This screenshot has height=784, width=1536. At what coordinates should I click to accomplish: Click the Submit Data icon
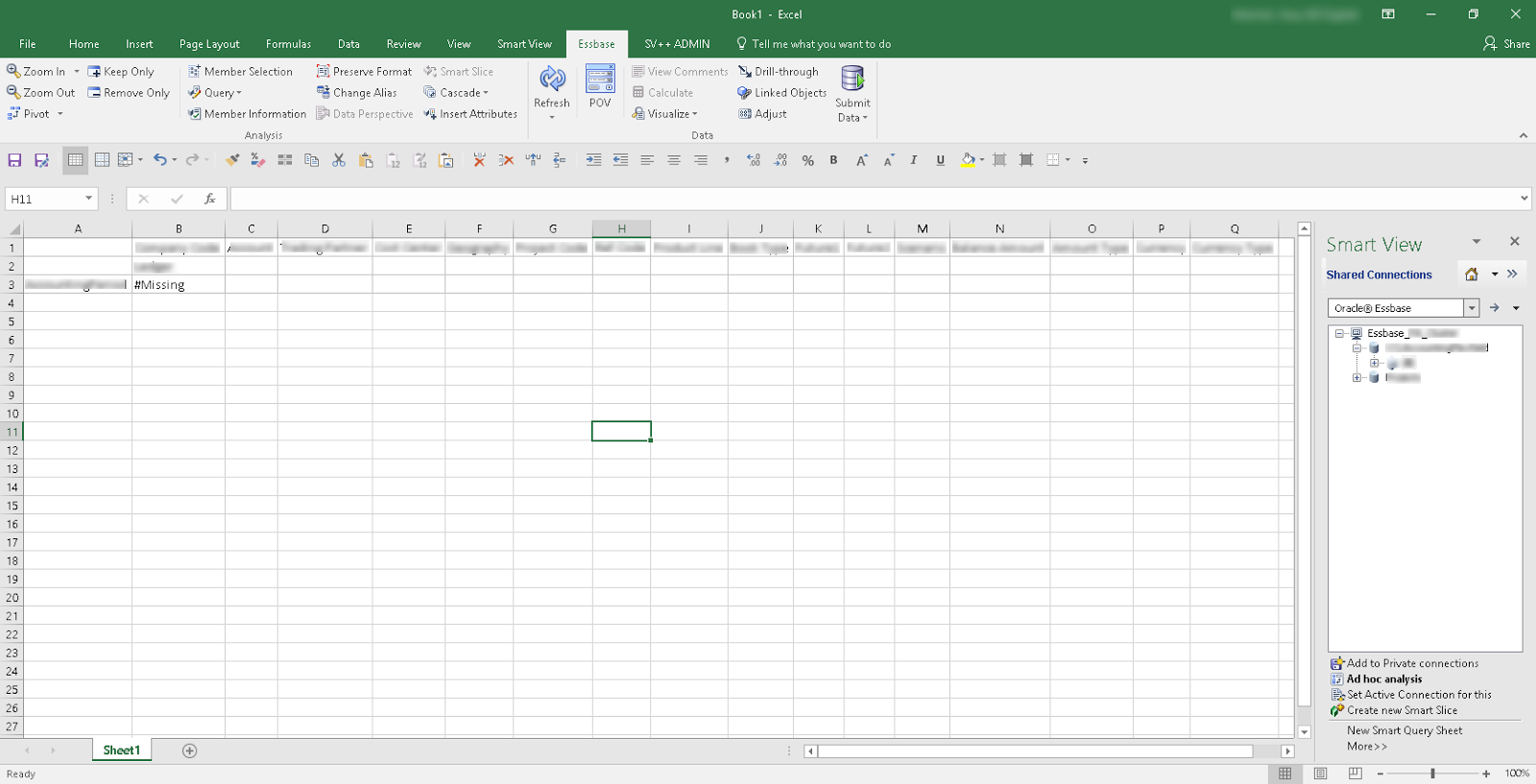click(852, 80)
